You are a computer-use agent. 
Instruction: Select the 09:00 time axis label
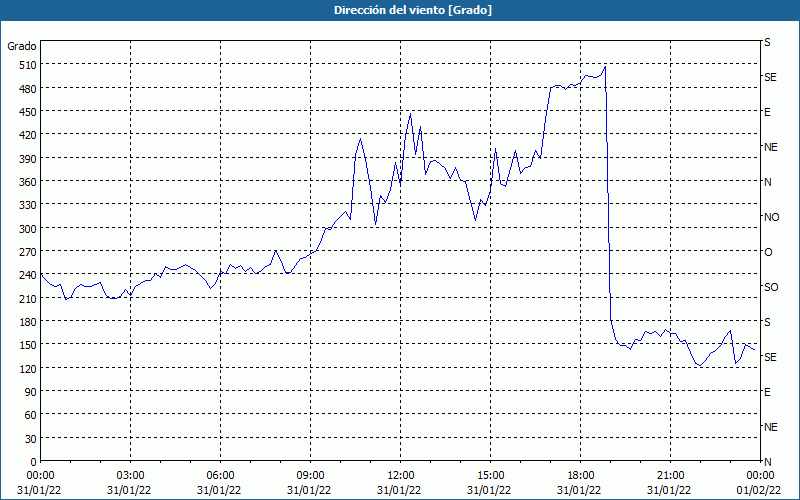click(x=310, y=476)
